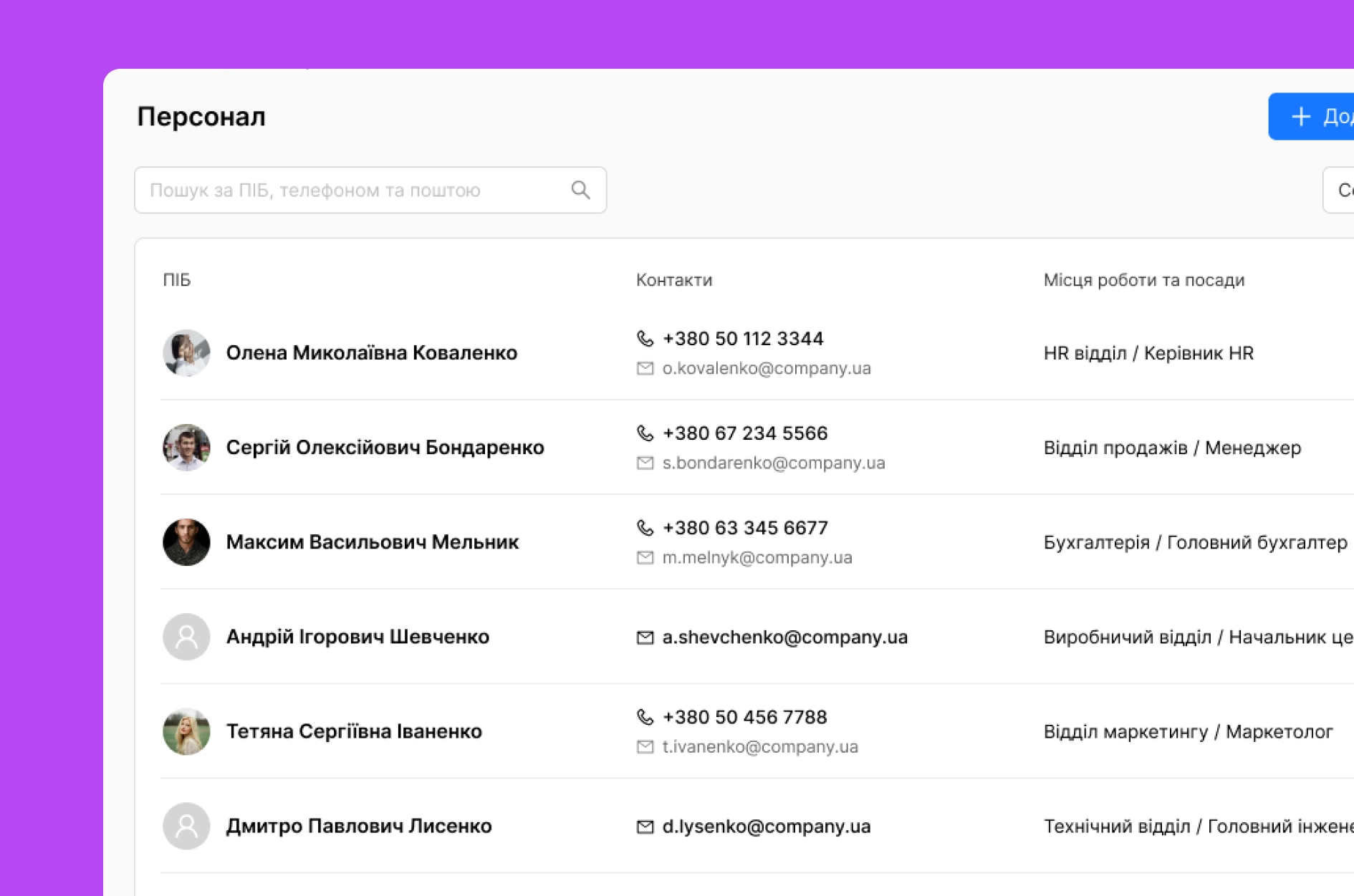The height and width of the screenshot is (896, 1354).
Task: Click mail icon next to t.ivanenko@company.ua
Action: tap(645, 746)
